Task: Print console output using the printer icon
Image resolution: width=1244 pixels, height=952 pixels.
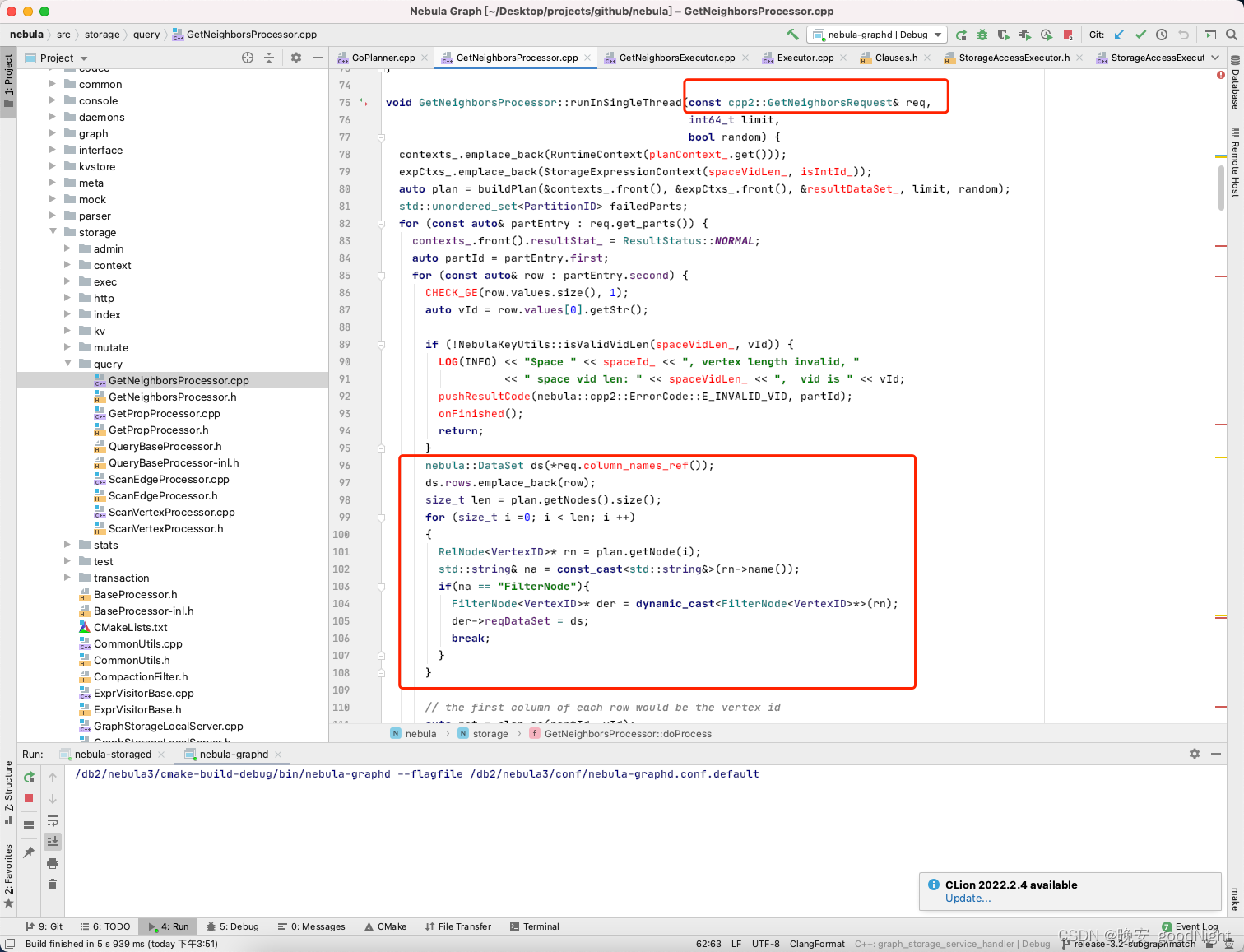Action: tap(53, 864)
